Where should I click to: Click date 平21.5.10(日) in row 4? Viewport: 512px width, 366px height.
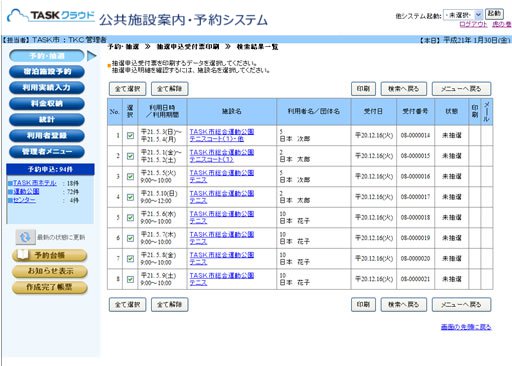point(159,193)
